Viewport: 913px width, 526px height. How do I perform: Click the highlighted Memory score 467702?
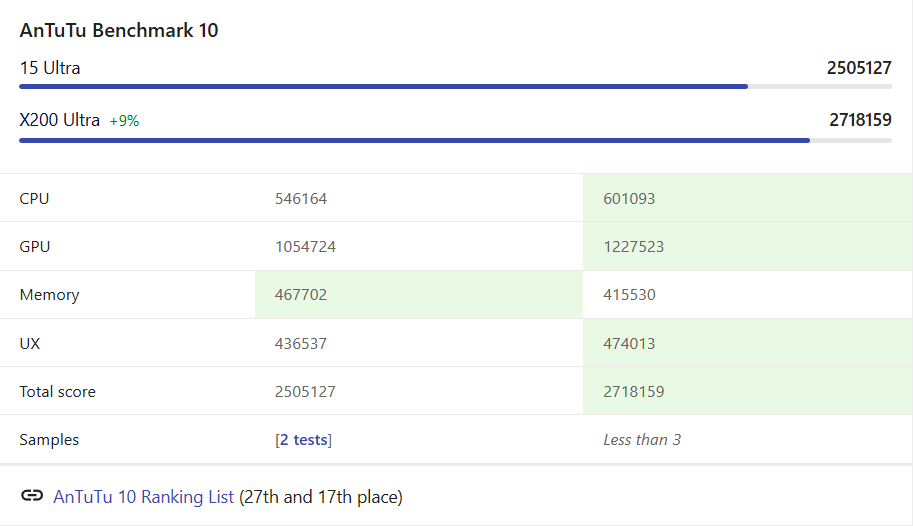pyautogui.click(x=301, y=295)
